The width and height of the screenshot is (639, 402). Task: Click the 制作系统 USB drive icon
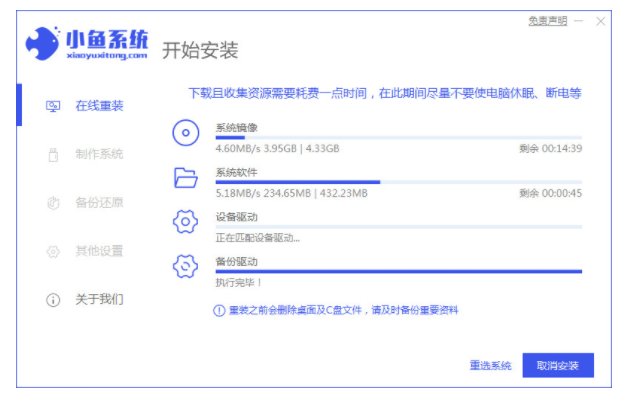tap(53, 154)
